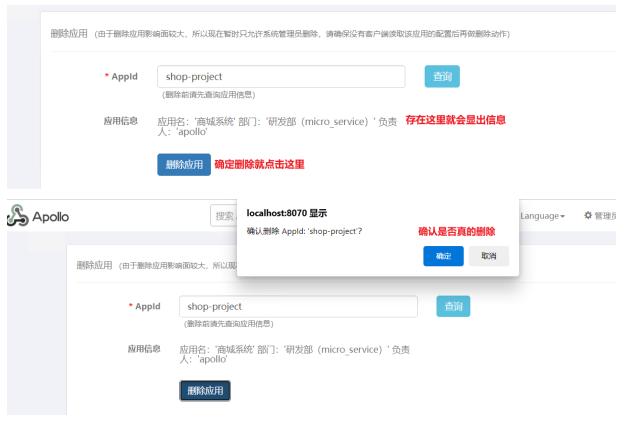Click the search box in Apollo header
Image resolution: width=642 pixels, height=423 pixels.
click(224, 216)
